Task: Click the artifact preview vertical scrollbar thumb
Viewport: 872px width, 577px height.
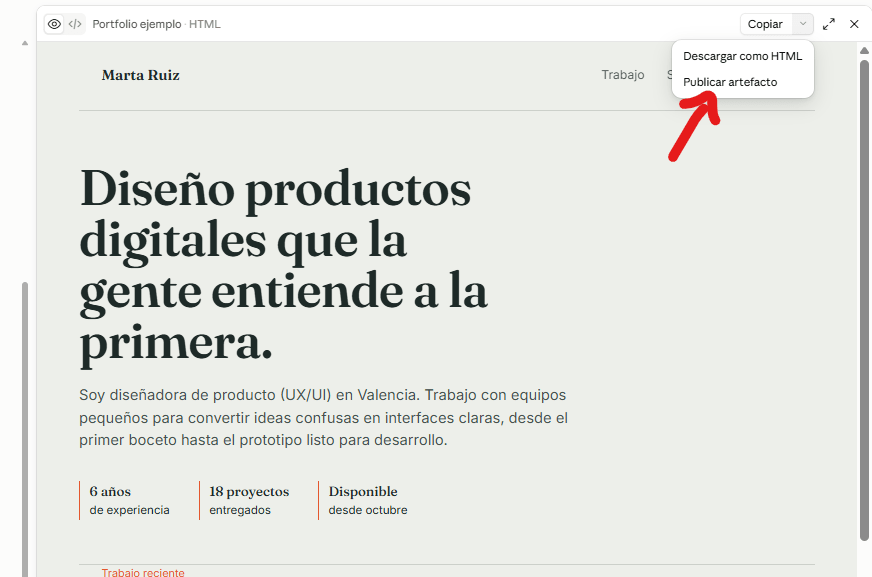Action: (x=864, y=300)
